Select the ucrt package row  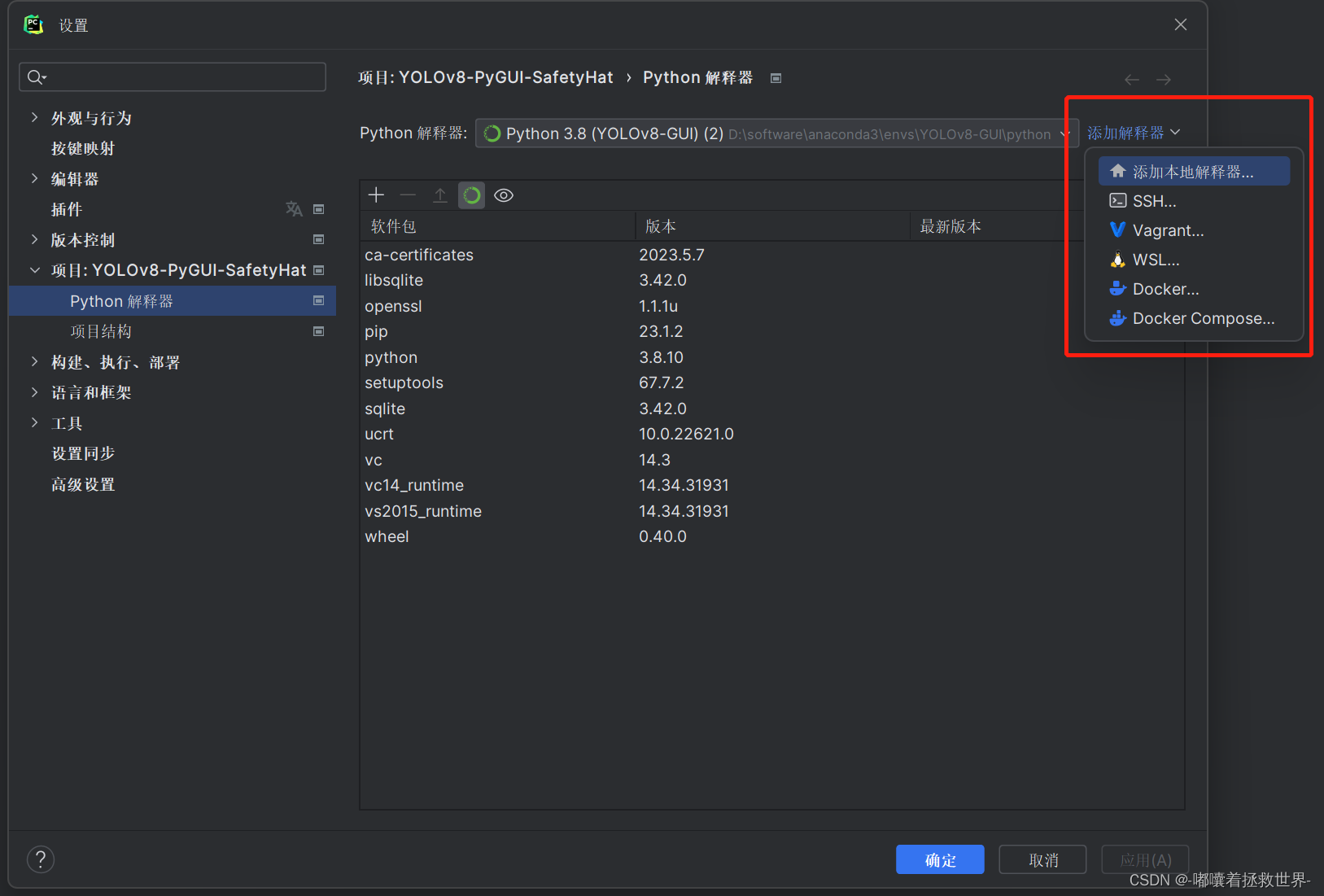(771, 434)
